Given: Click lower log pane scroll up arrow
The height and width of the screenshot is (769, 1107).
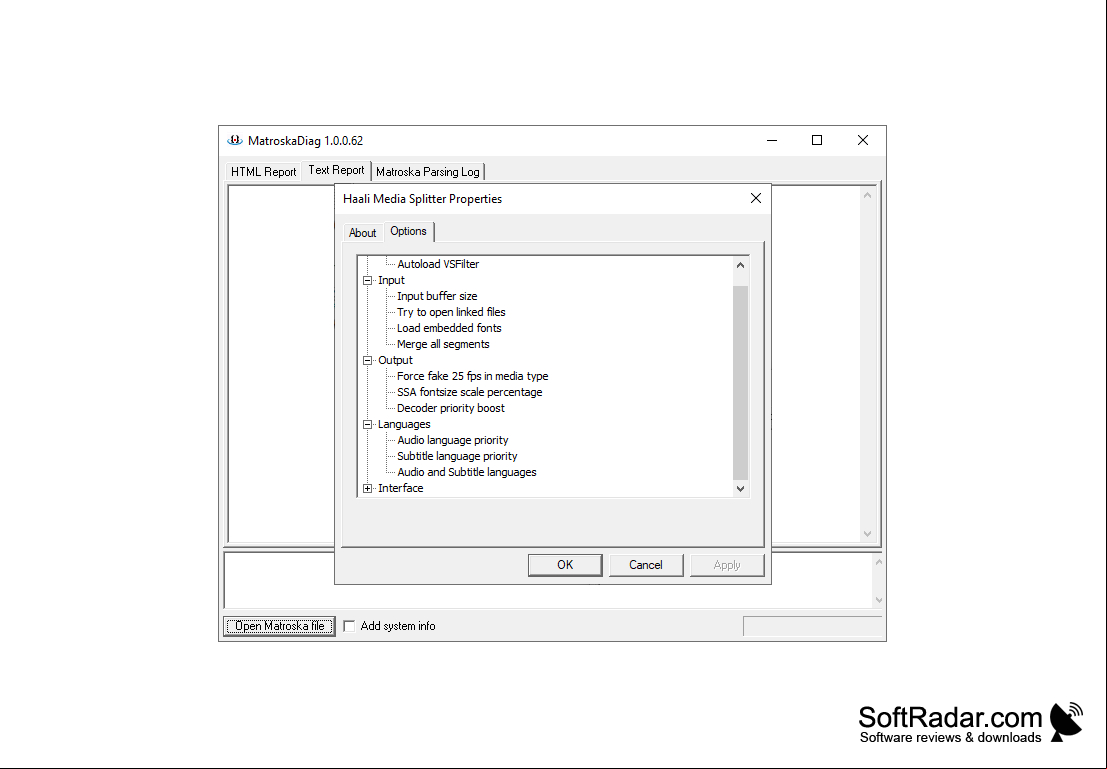Looking at the screenshot, I should [878, 563].
